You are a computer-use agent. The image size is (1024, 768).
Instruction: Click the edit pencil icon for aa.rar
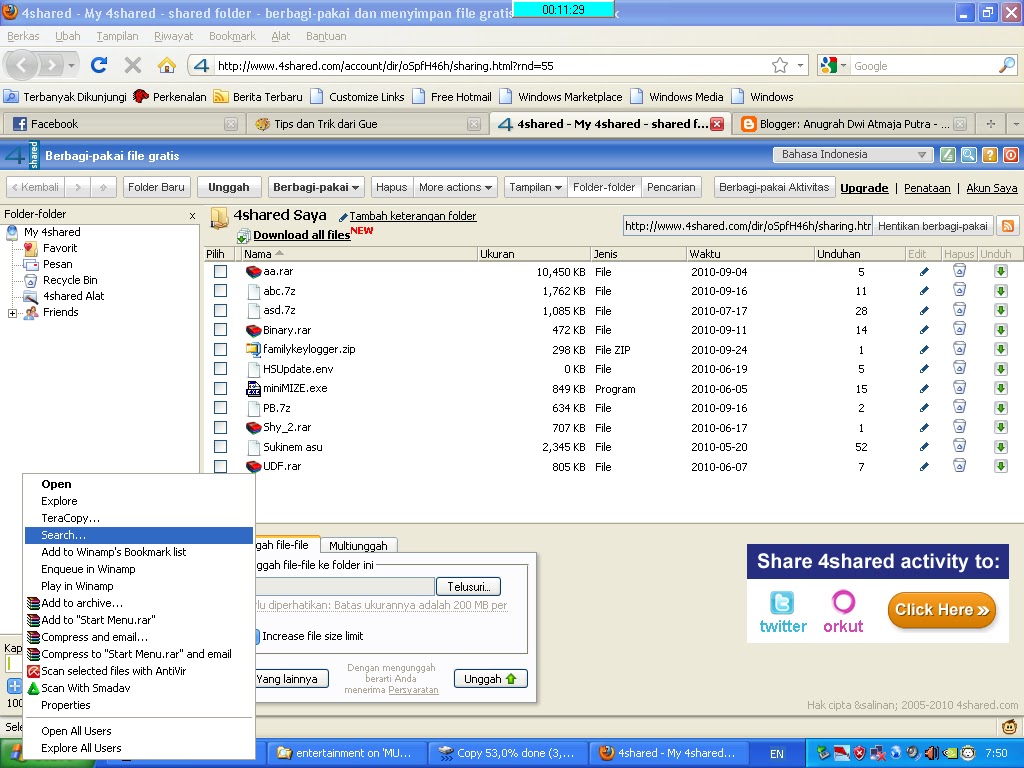pos(924,272)
